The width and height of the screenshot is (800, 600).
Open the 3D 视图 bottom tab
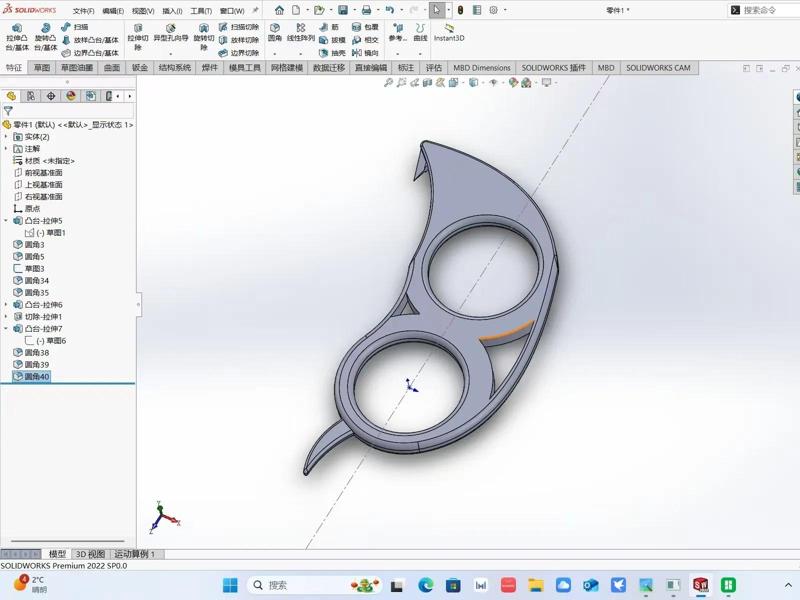(x=89, y=554)
